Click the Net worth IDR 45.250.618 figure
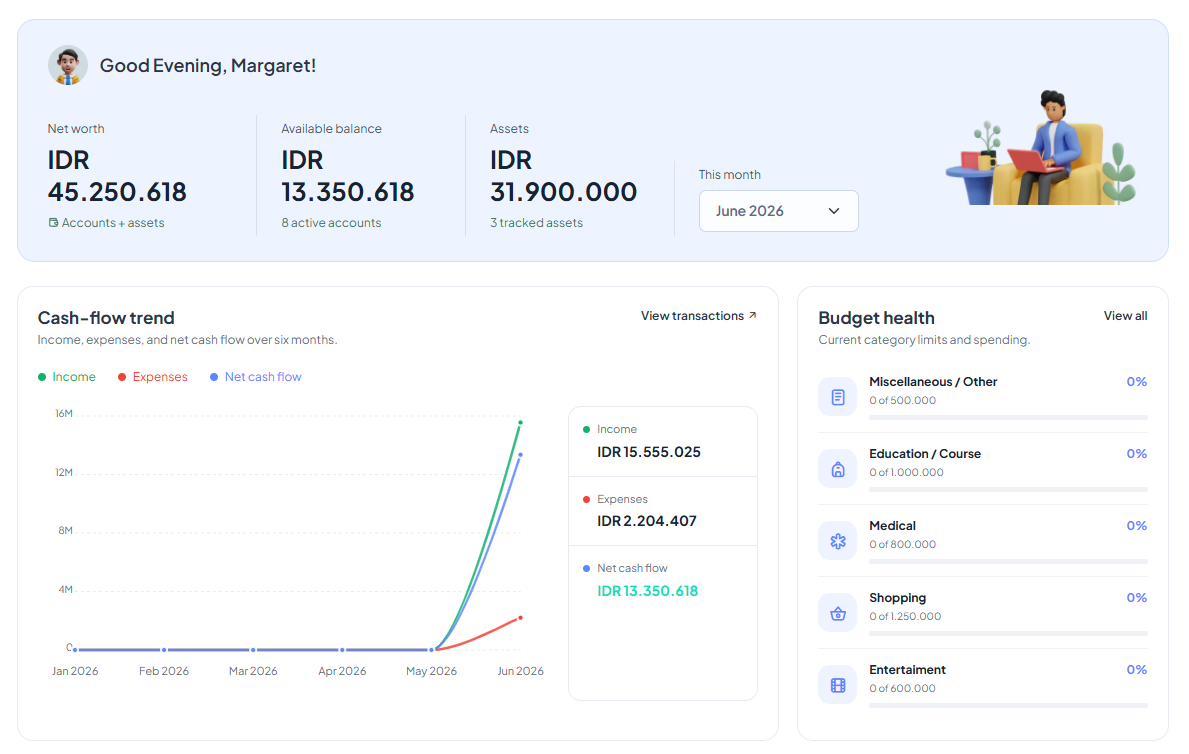Screen dimensions: 1189x754 [x=117, y=176]
